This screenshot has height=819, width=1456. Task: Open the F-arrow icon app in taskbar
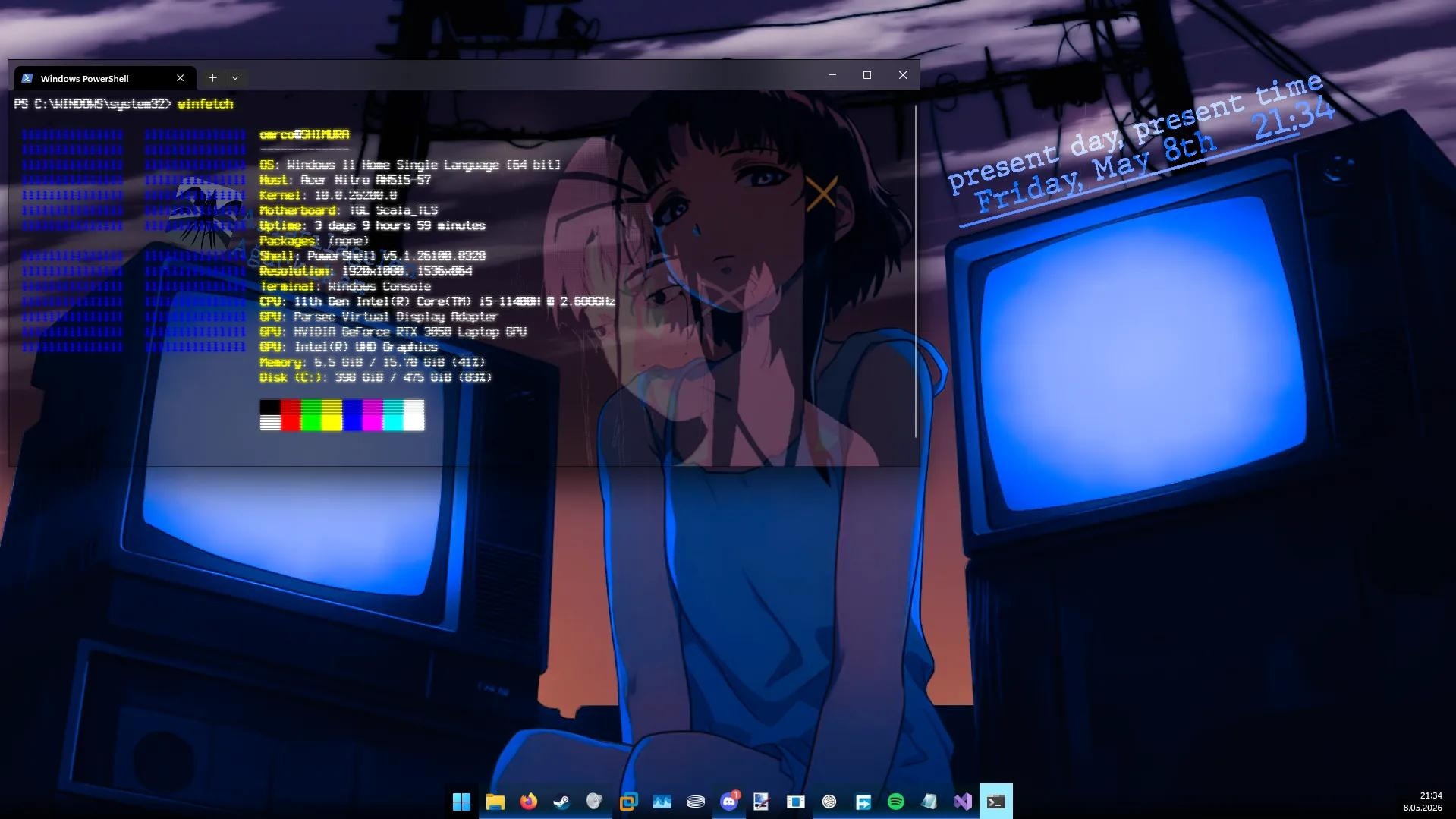click(863, 802)
